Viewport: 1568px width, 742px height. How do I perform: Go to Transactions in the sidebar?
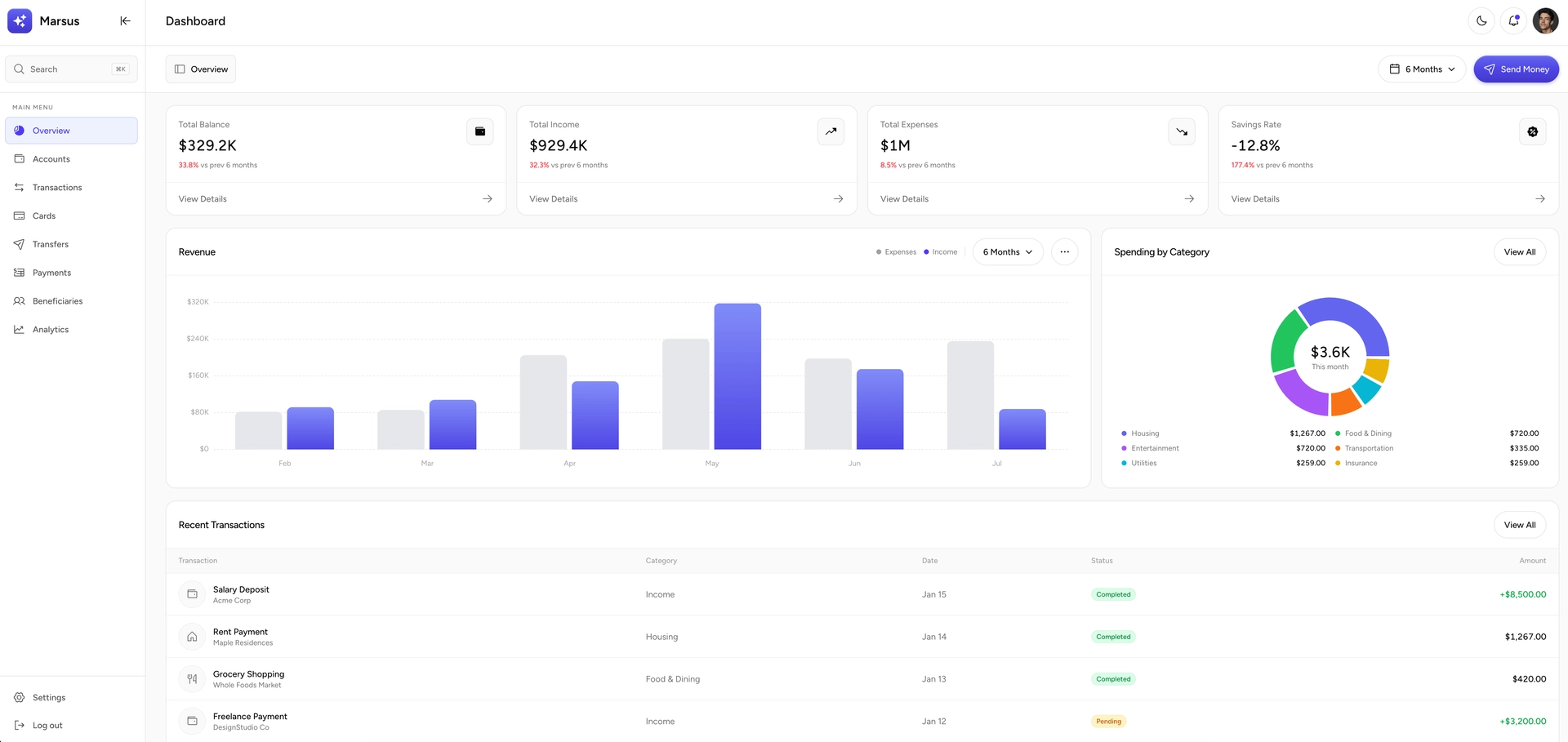click(x=57, y=188)
